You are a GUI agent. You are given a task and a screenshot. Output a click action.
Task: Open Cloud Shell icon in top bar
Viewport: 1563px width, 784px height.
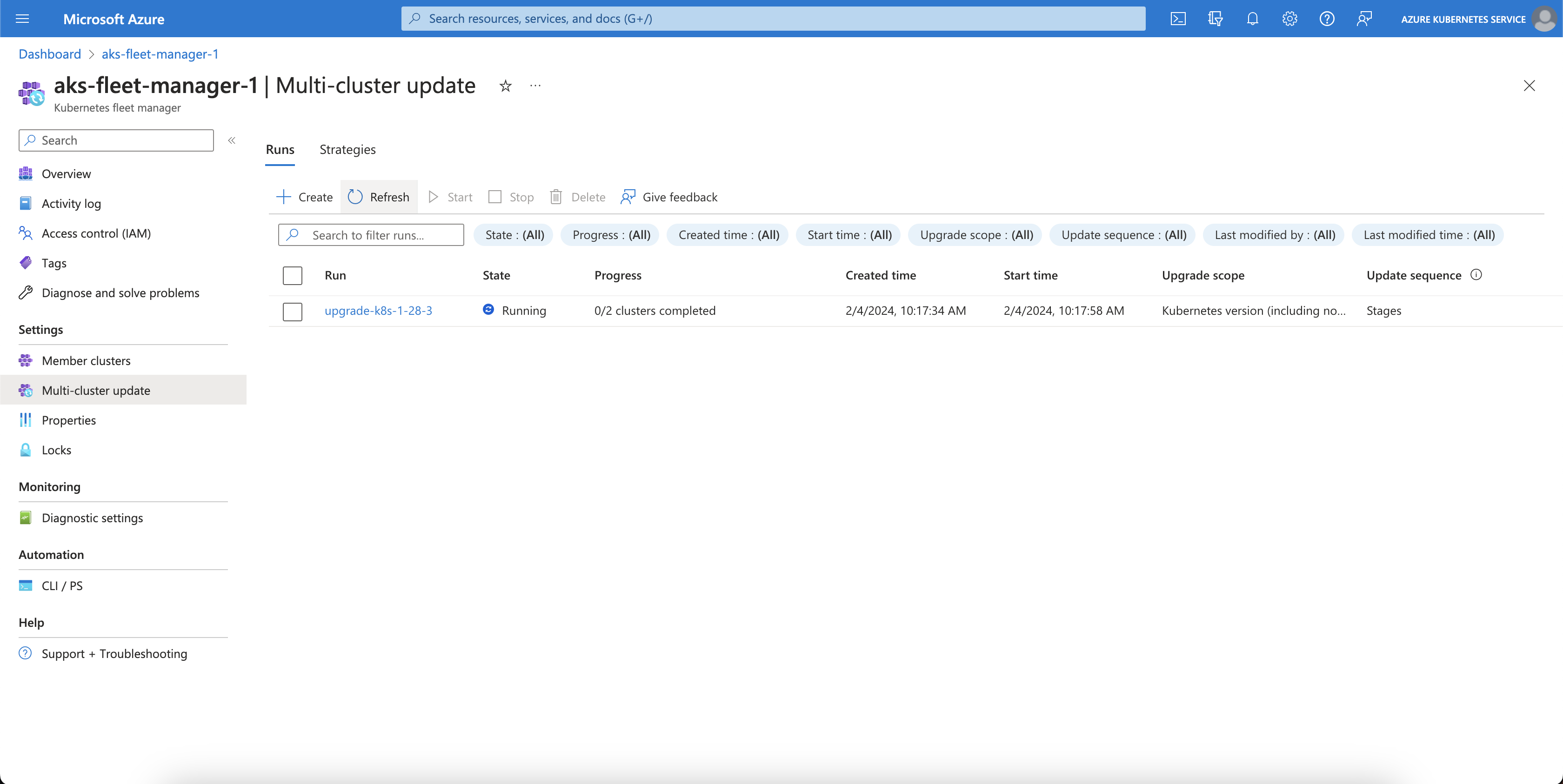(1178, 19)
